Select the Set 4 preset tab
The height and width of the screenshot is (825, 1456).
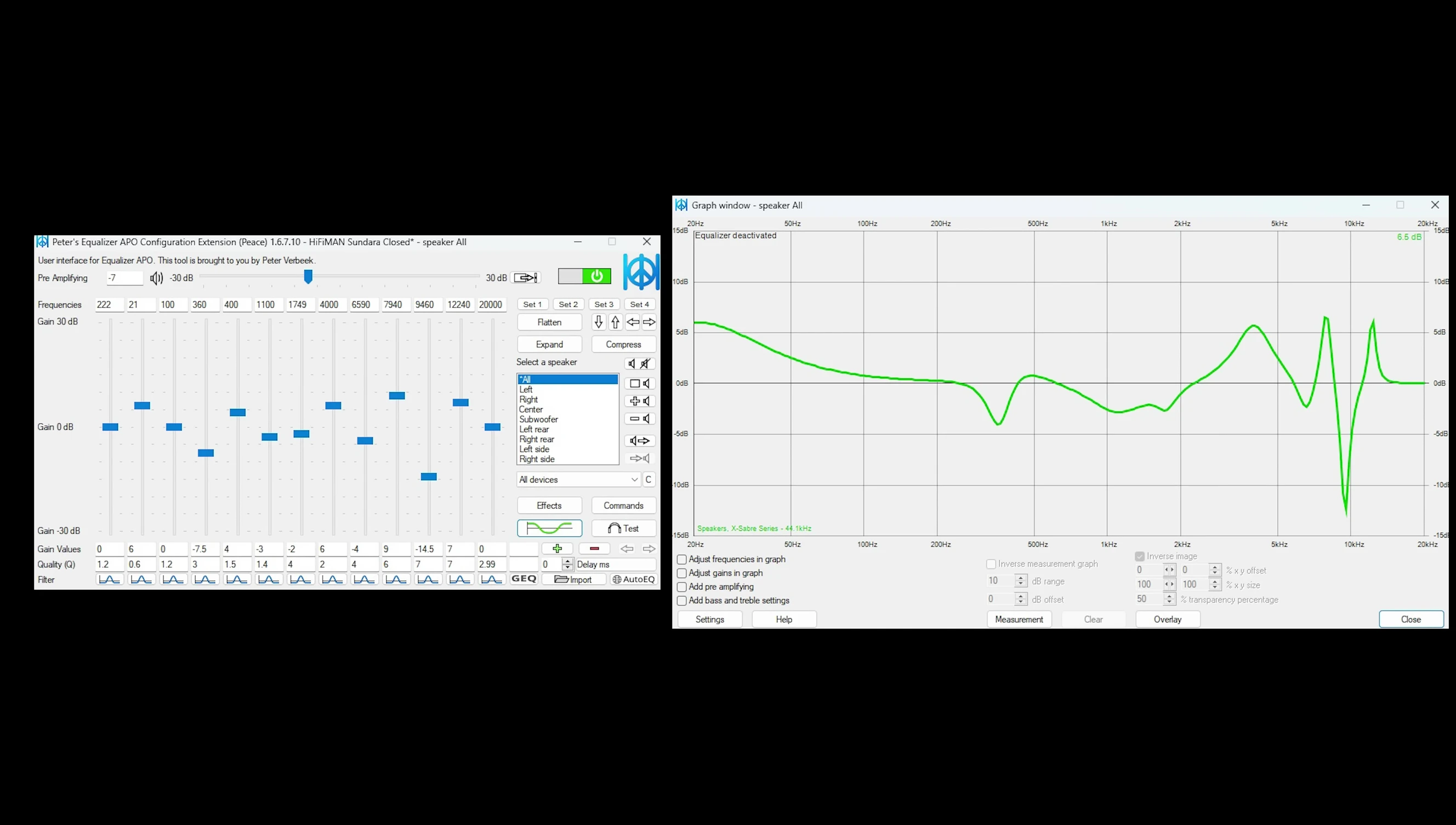(640, 304)
